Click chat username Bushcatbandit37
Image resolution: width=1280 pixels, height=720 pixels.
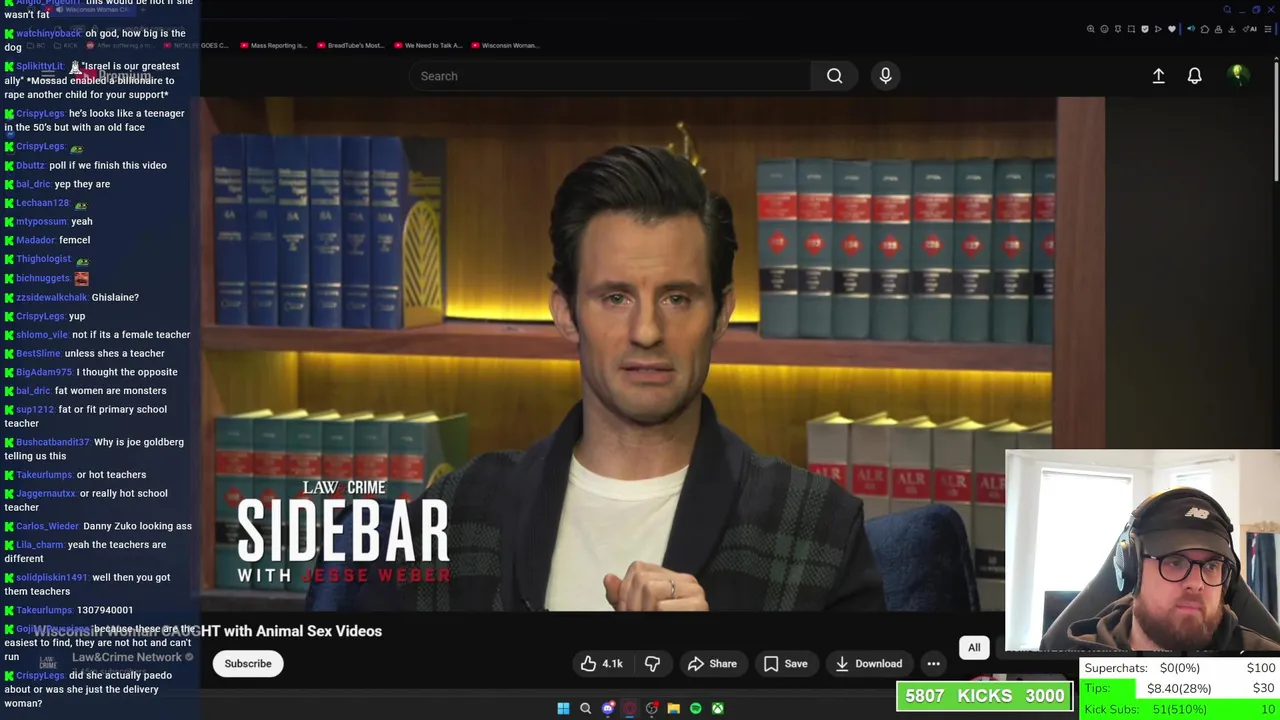pos(53,442)
